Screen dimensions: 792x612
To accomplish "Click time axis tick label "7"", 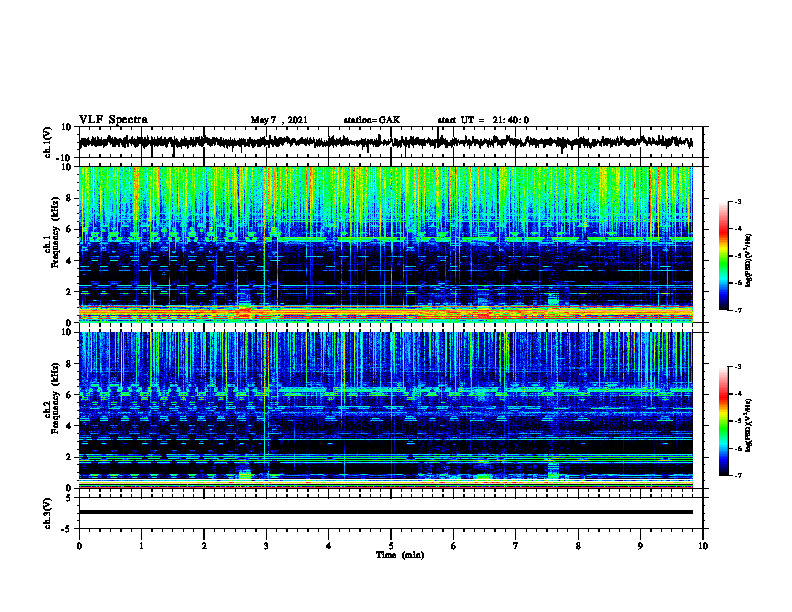I will coord(516,546).
